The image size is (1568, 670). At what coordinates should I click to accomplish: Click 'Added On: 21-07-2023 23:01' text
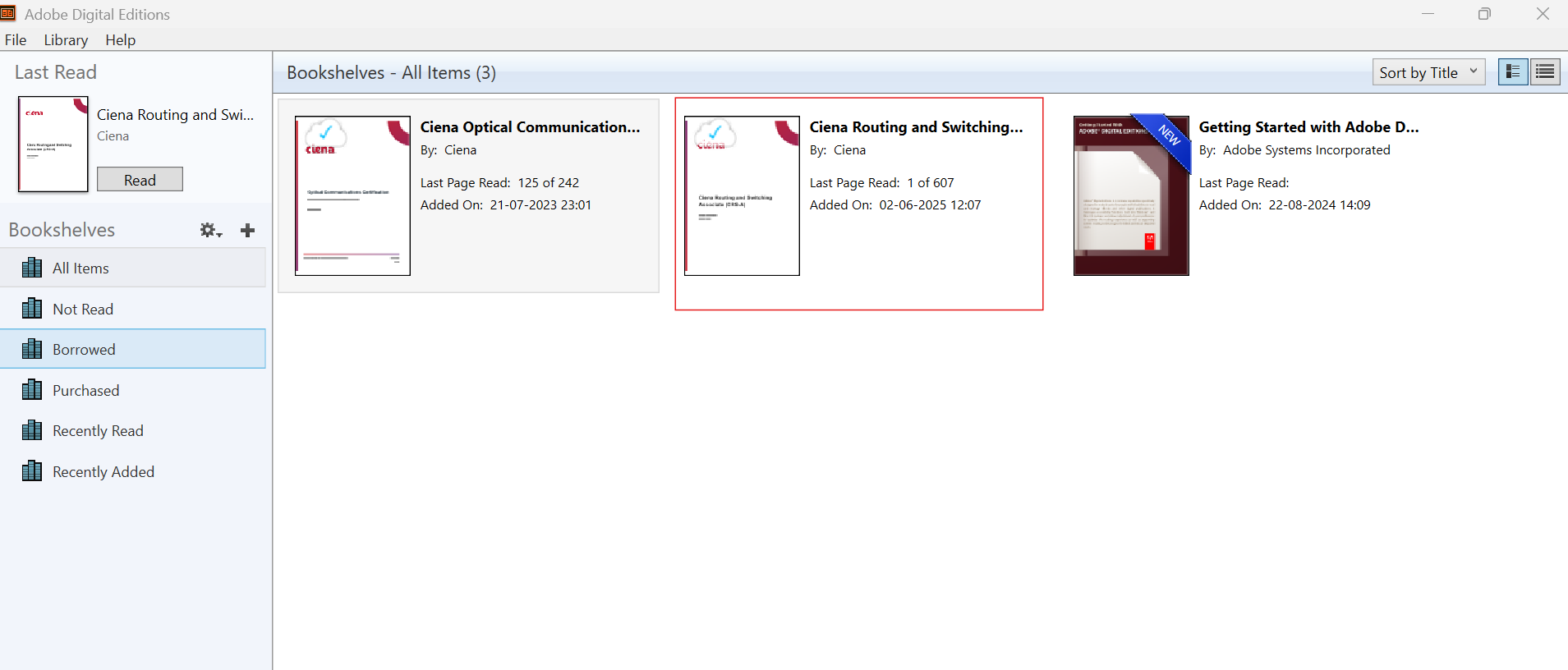(x=505, y=205)
